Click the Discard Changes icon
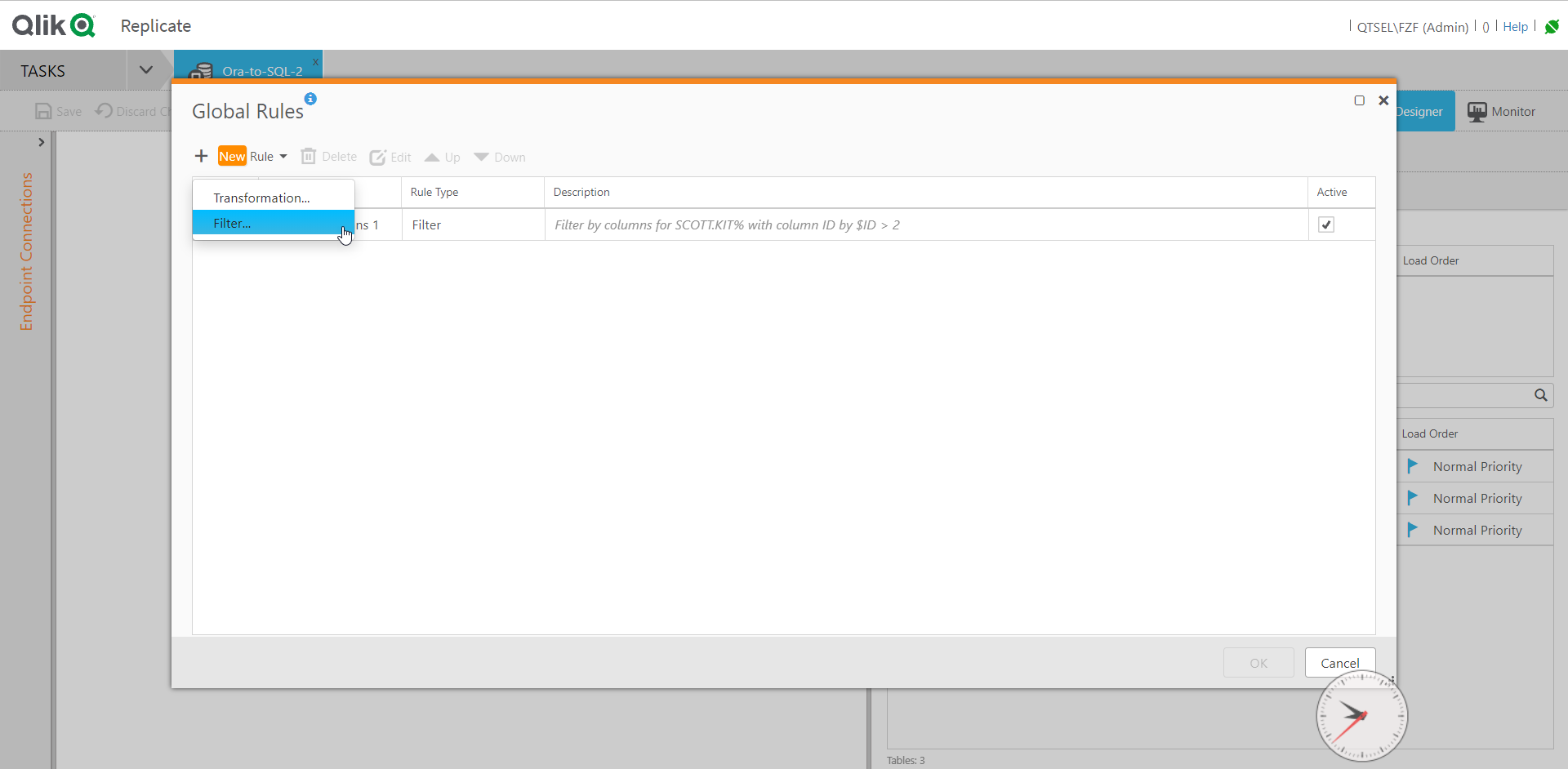The image size is (1568, 769). tap(104, 110)
